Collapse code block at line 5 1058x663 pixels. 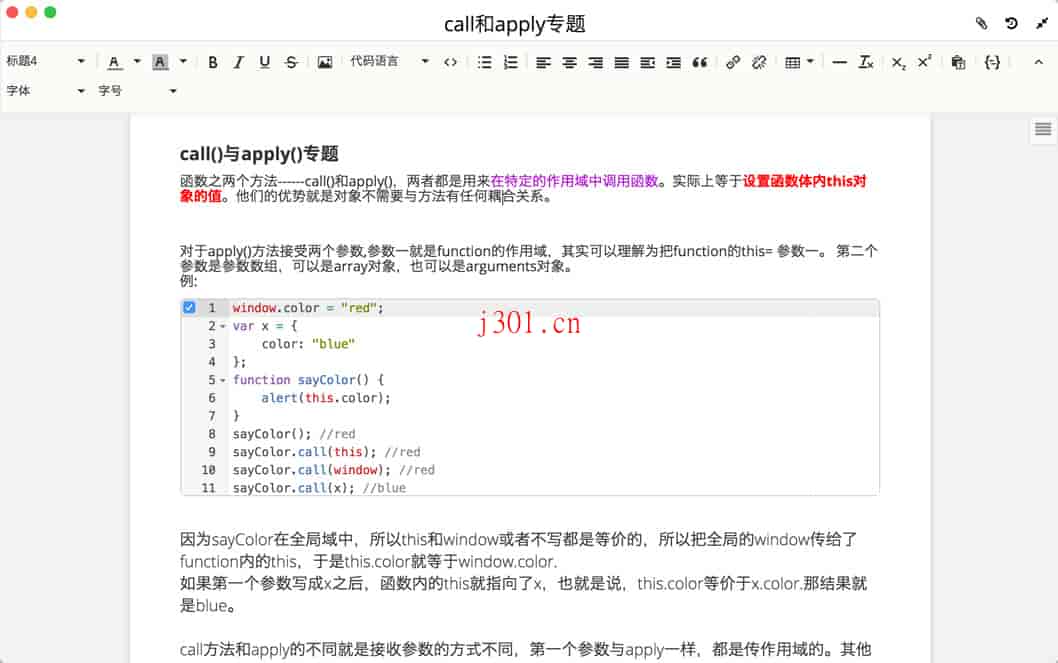[222, 380]
